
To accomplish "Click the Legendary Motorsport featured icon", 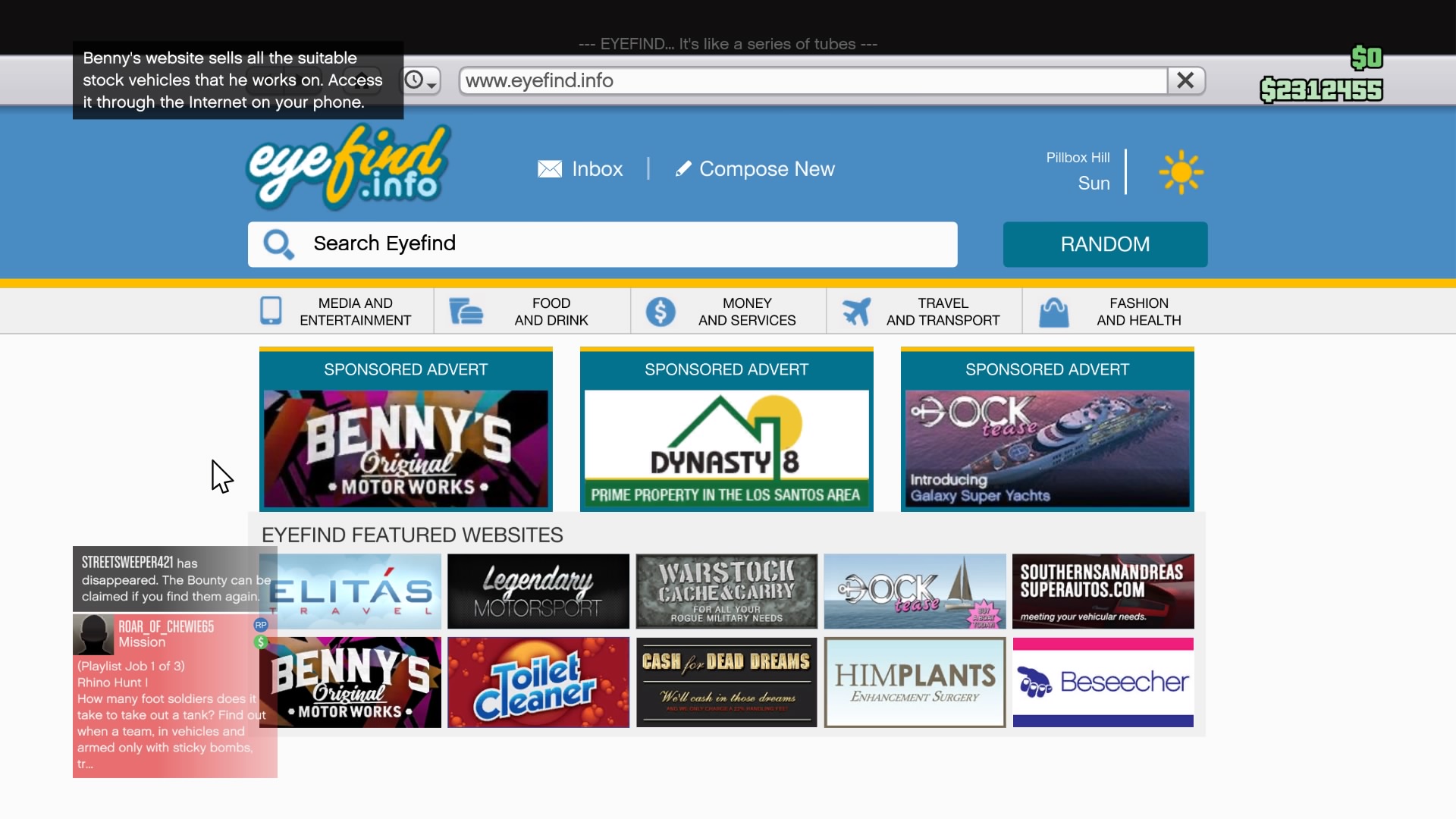I will tap(537, 591).
